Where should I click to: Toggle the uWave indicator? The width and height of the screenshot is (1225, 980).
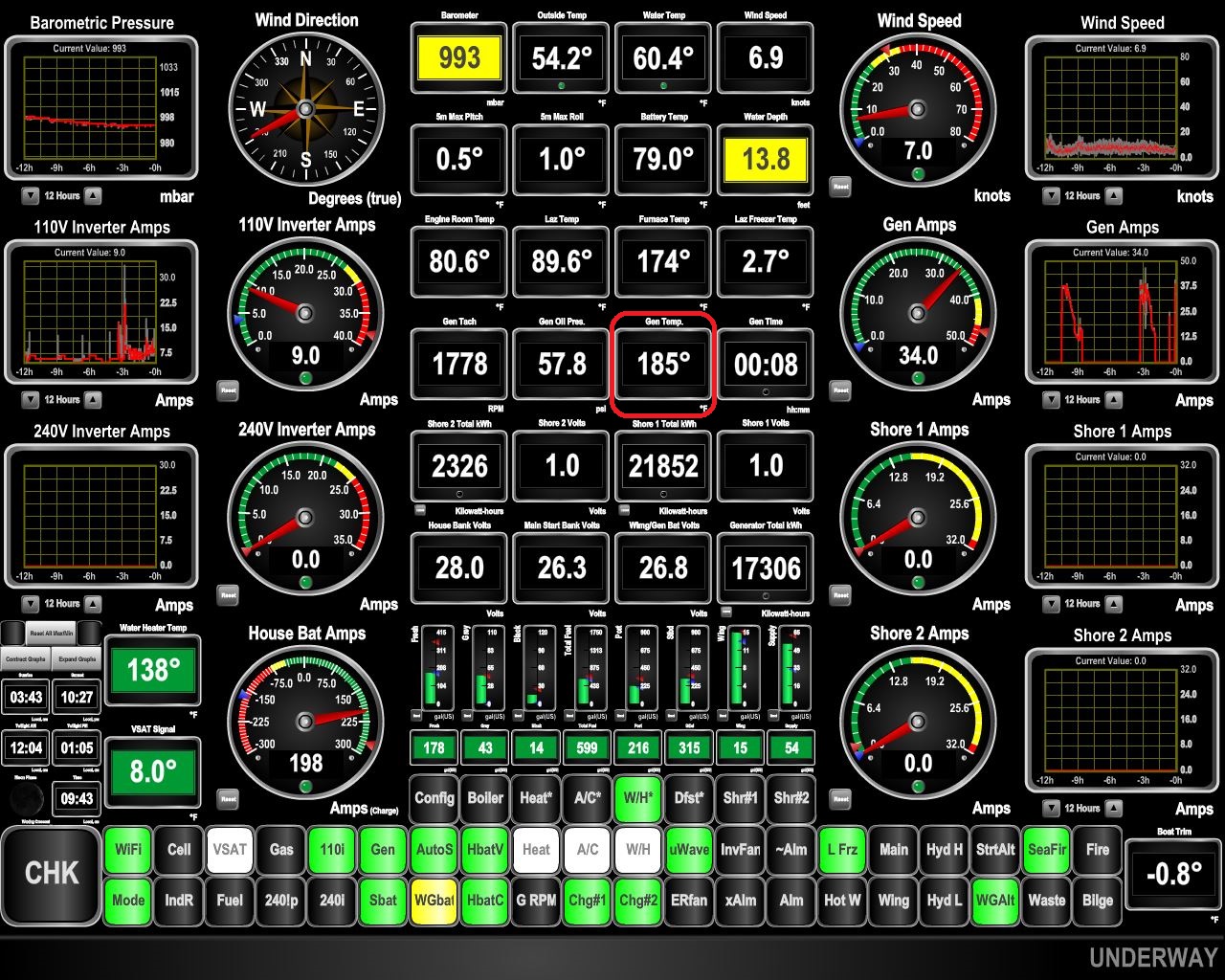pyautogui.click(x=689, y=850)
